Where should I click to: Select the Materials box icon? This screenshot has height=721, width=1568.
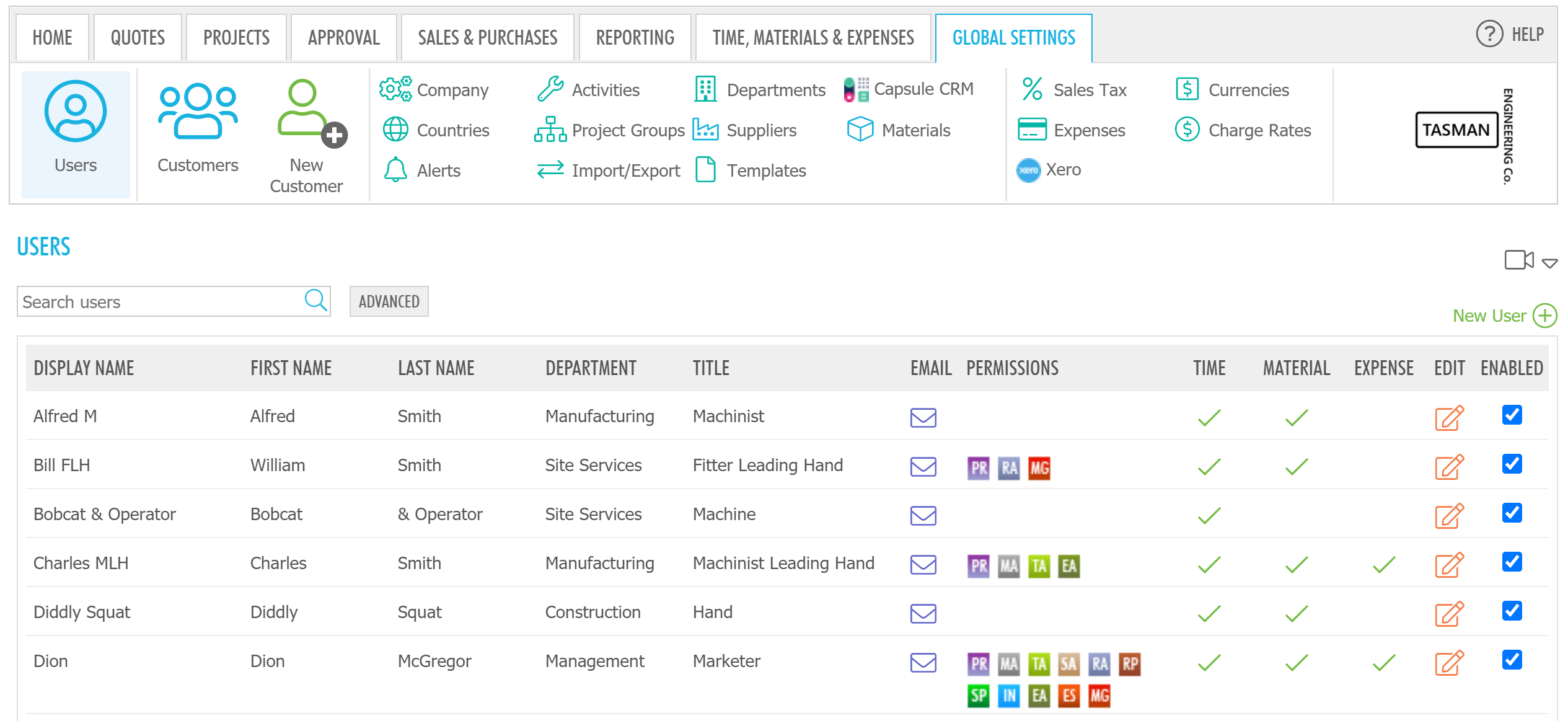[x=861, y=130]
